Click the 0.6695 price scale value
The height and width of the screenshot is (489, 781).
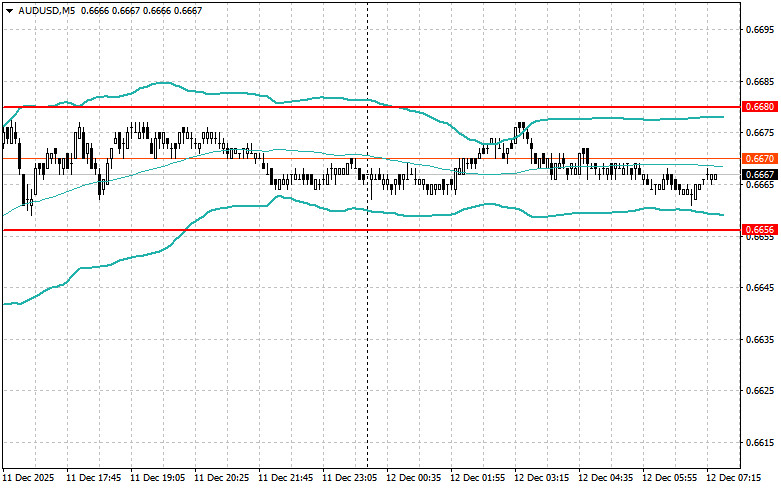pyautogui.click(x=760, y=29)
